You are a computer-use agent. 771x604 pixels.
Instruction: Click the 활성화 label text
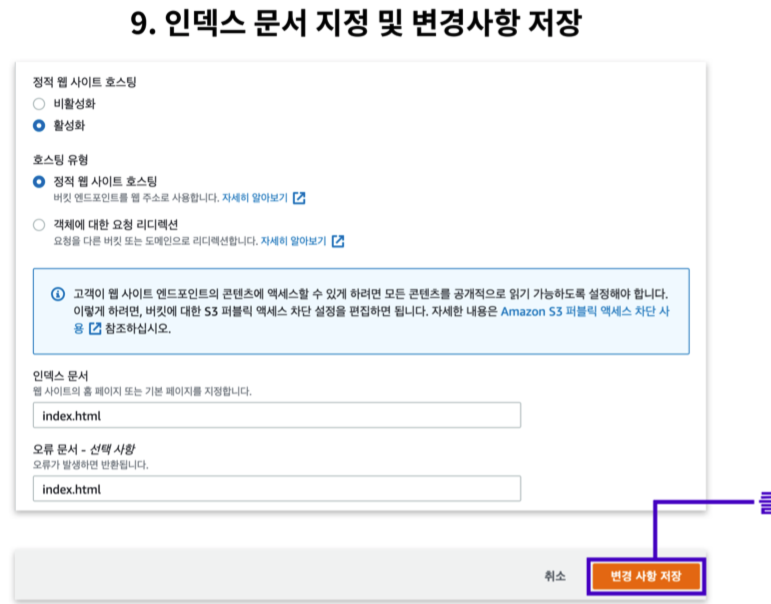[x=69, y=125]
